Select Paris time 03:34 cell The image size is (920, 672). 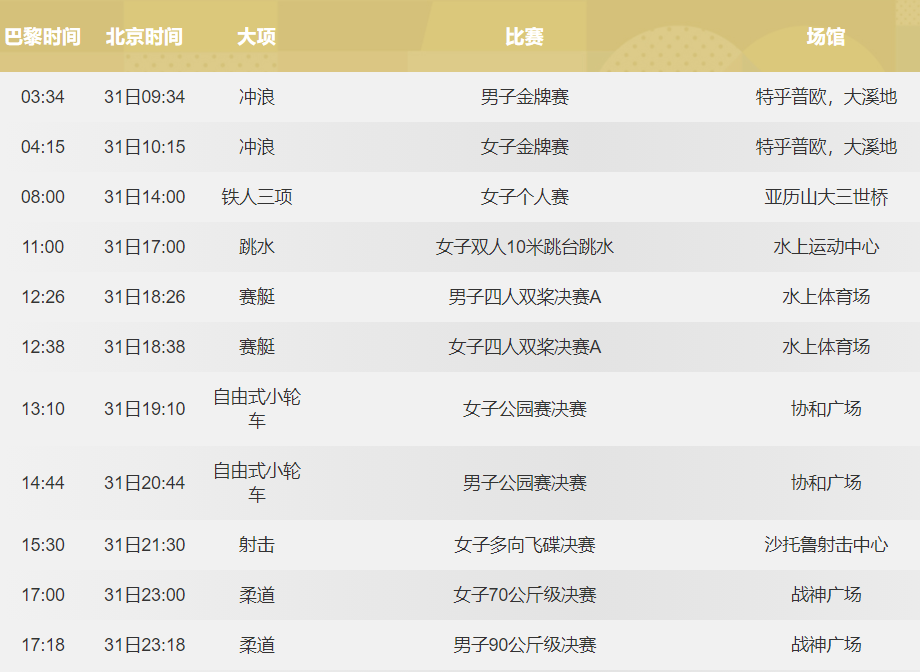coord(43,97)
